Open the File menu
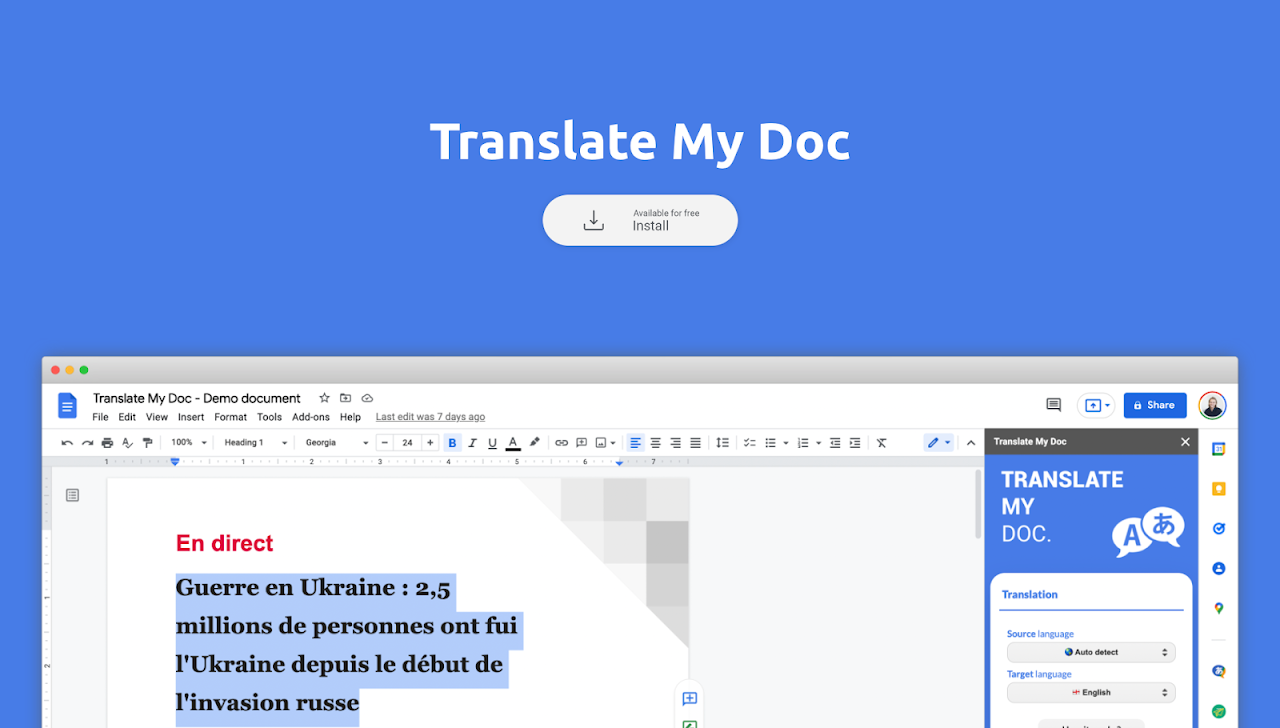This screenshot has height=728, width=1280. 100,417
